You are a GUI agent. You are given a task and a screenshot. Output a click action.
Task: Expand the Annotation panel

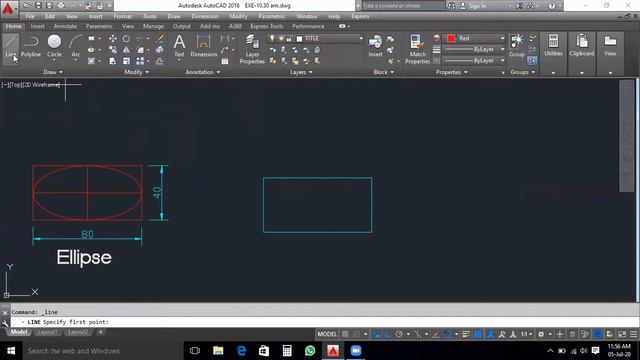pyautogui.click(x=203, y=72)
